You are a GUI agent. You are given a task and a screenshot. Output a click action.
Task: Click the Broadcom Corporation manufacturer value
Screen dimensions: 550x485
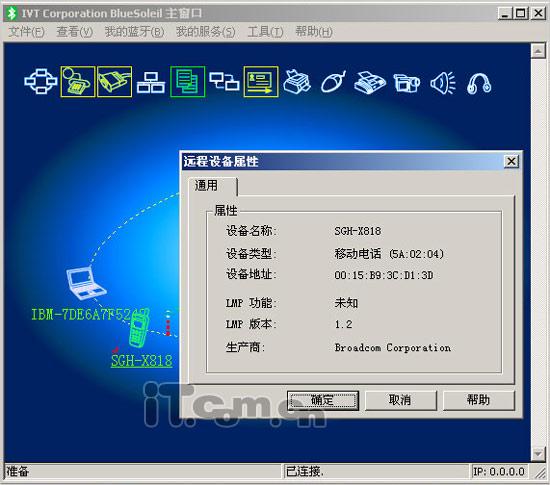(x=393, y=348)
